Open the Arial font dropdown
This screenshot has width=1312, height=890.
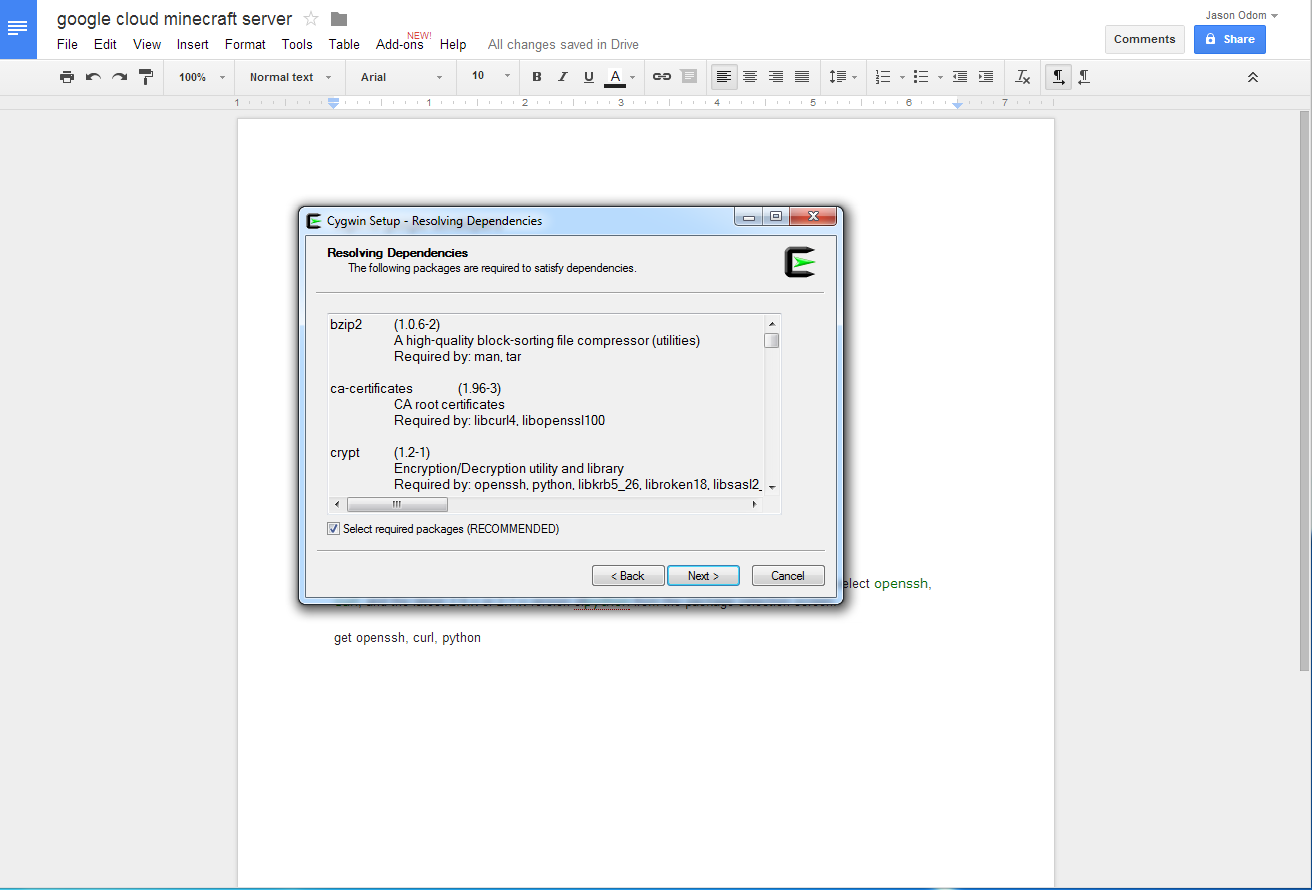click(x=401, y=77)
